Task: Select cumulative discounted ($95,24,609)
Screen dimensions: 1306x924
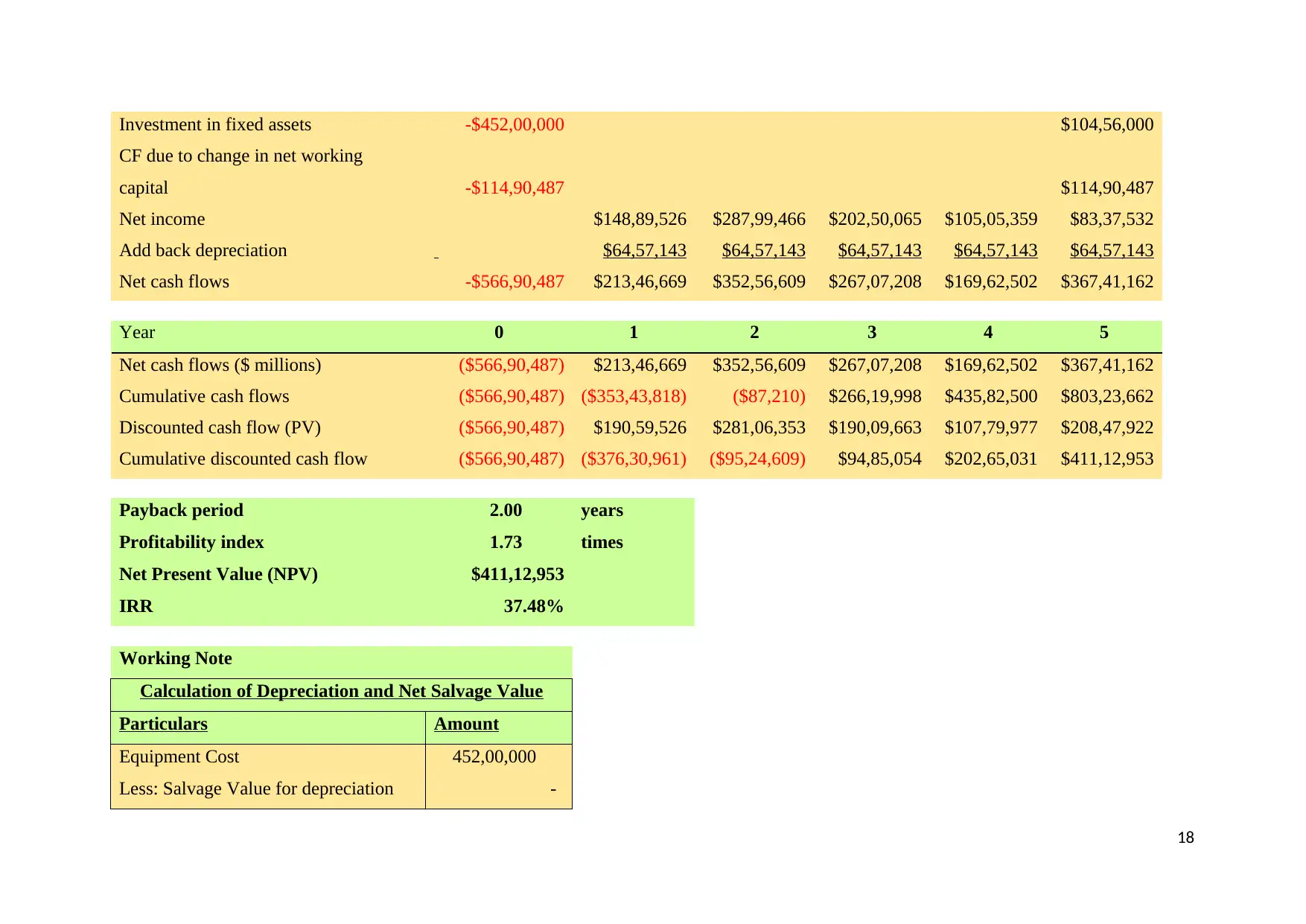Action: pyautogui.click(x=757, y=459)
